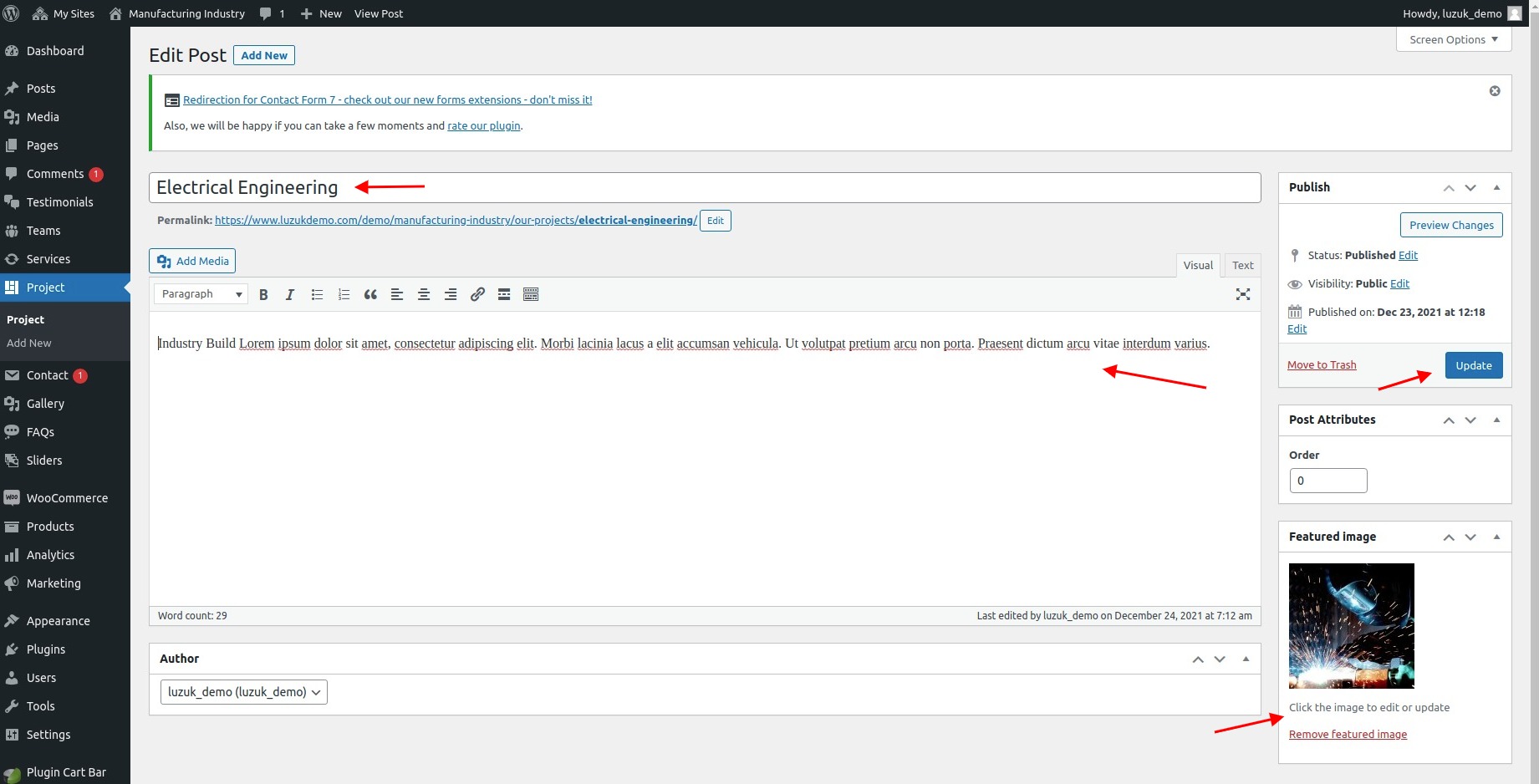Collapse the Publish panel
The width and height of the screenshot is (1539, 784).
pyautogui.click(x=1496, y=188)
